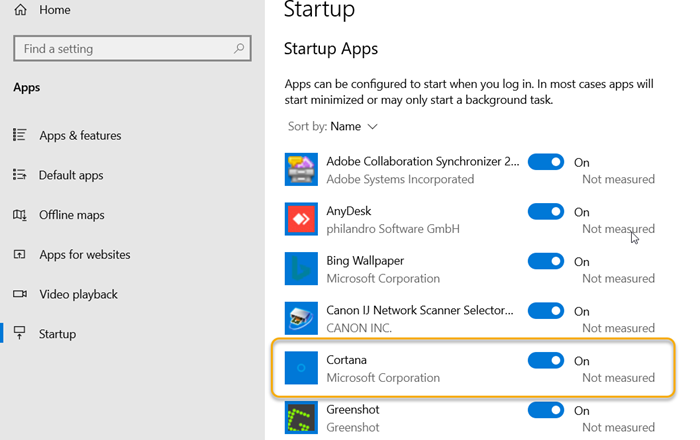This screenshot has width=700, height=440.
Task: Click the Home icon in sidebar
Action: 20,10
